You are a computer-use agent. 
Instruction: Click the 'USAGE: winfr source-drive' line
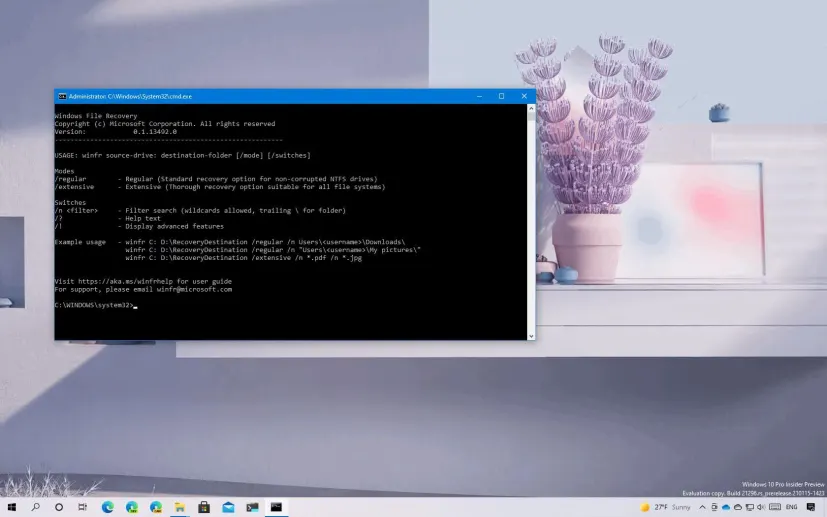(x=182, y=155)
